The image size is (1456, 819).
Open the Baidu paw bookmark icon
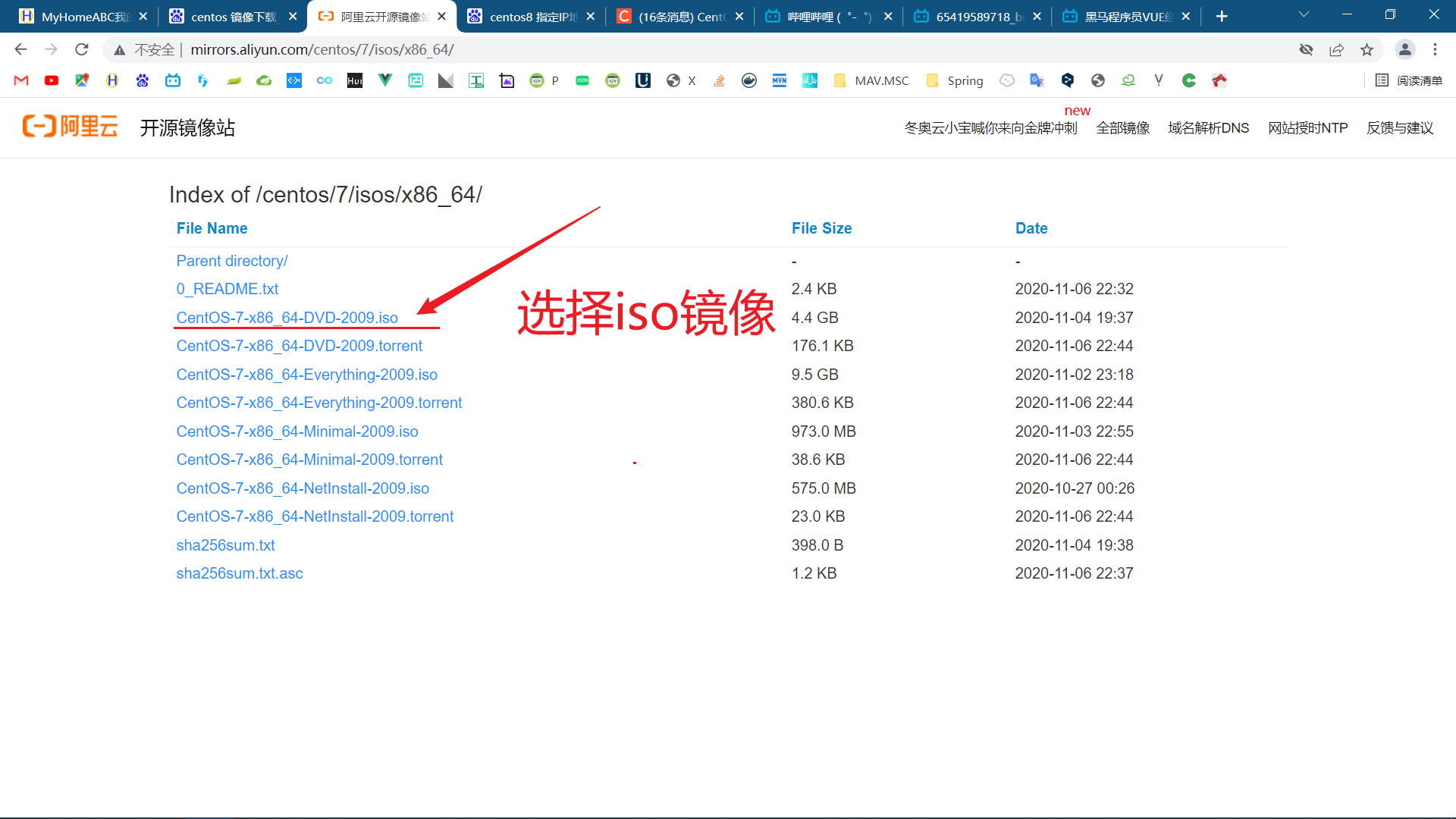(143, 80)
